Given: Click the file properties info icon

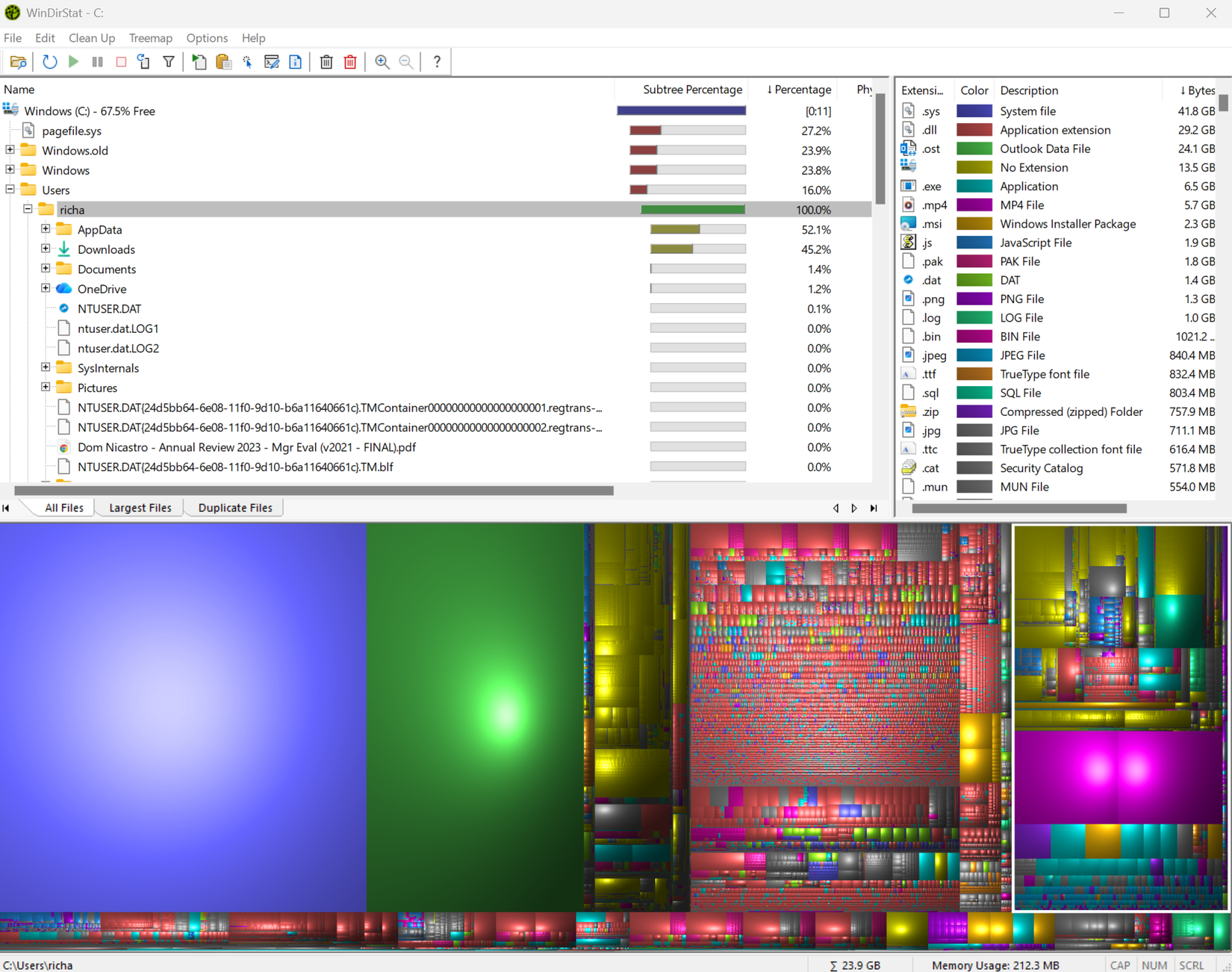Looking at the screenshot, I should pyautogui.click(x=295, y=62).
